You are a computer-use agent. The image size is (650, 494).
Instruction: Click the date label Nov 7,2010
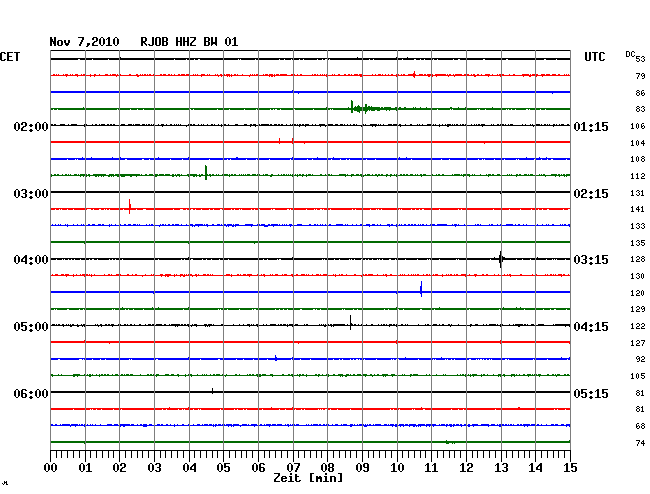pyautogui.click(x=84, y=42)
